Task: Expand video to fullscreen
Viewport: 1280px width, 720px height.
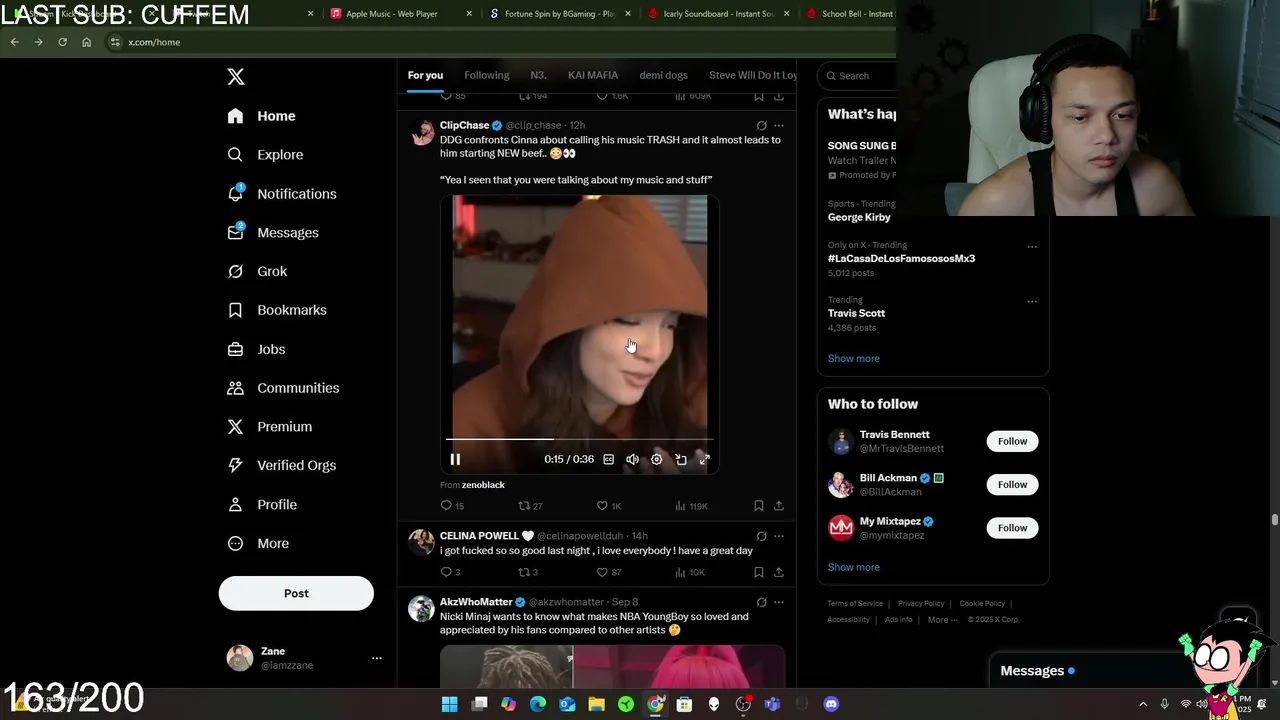Action: point(704,459)
